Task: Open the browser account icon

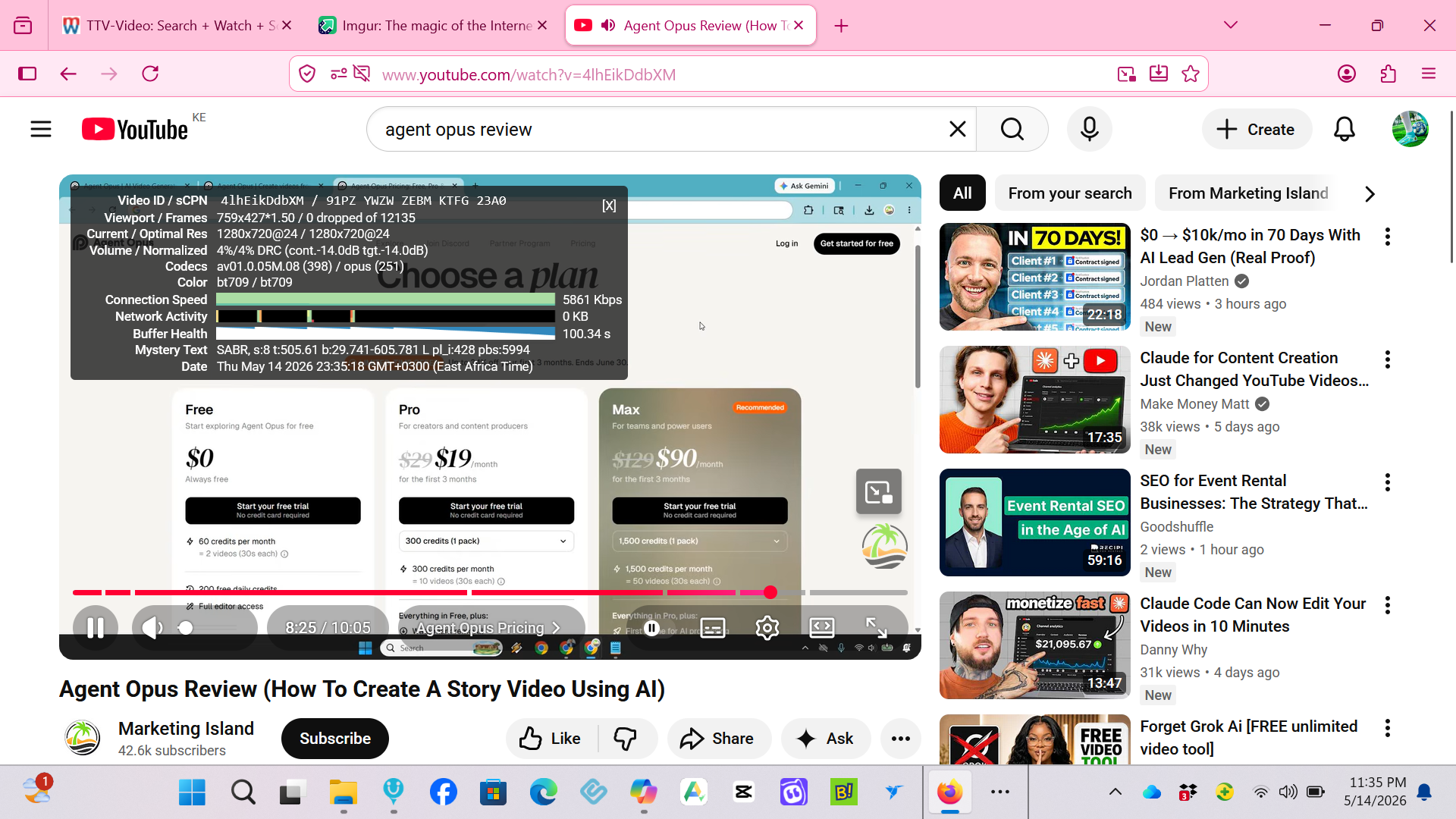Action: coord(1347,74)
